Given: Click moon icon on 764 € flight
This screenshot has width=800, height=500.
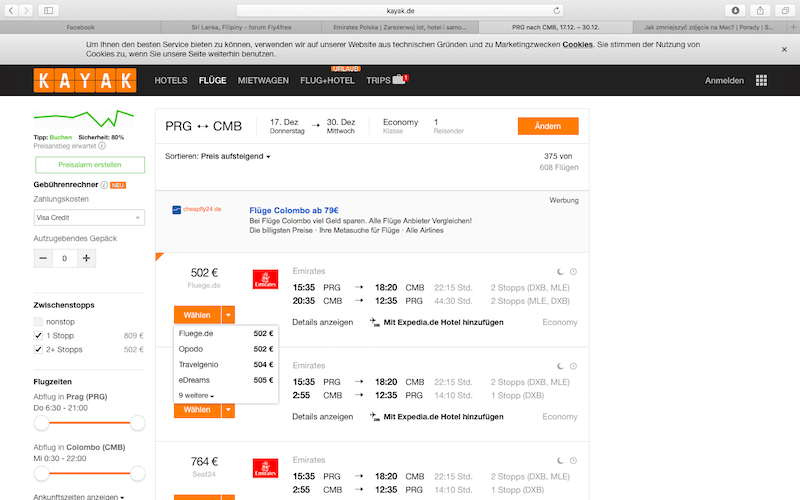Looking at the screenshot, I should 560,461.
